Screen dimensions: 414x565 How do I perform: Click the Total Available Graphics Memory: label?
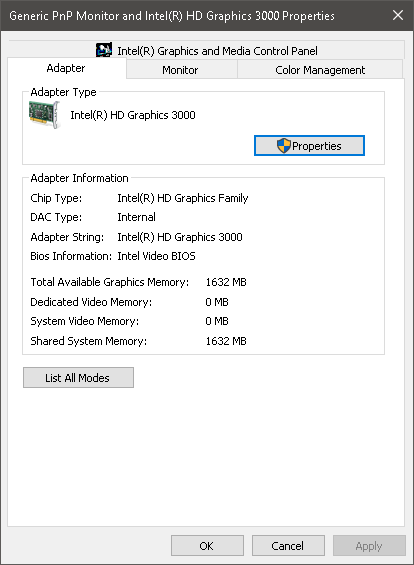click(x=110, y=282)
